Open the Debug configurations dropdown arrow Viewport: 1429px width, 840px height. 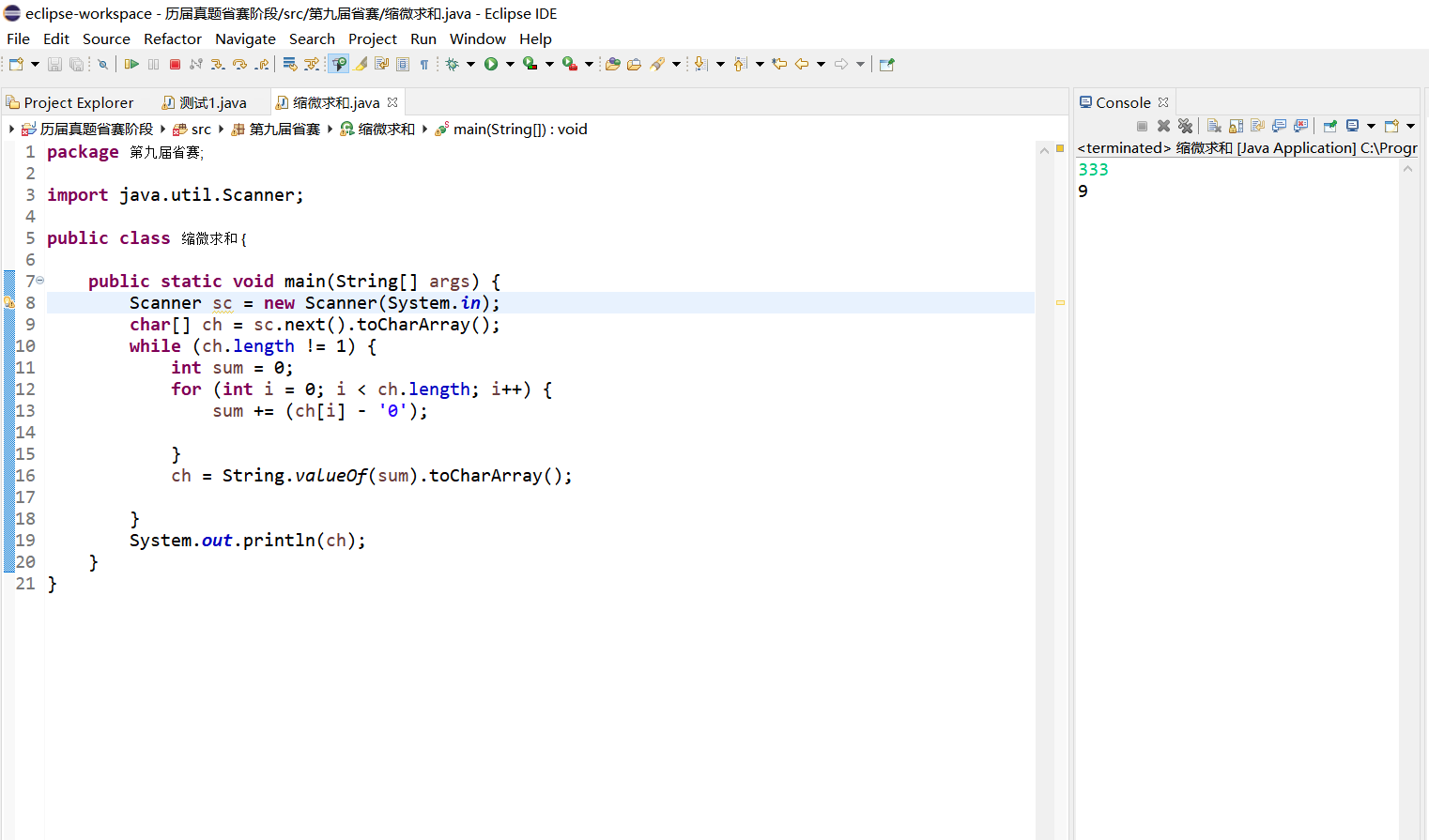click(x=470, y=64)
